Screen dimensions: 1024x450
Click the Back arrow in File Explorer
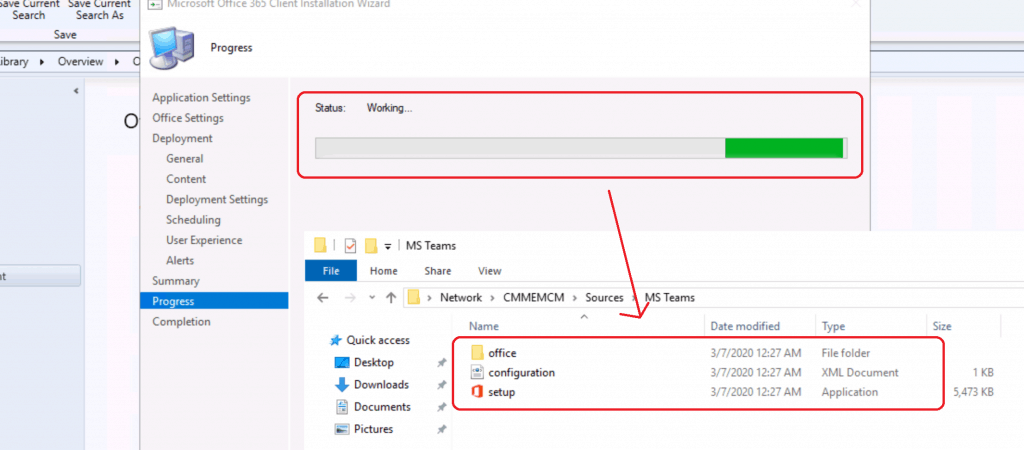pyautogui.click(x=323, y=298)
